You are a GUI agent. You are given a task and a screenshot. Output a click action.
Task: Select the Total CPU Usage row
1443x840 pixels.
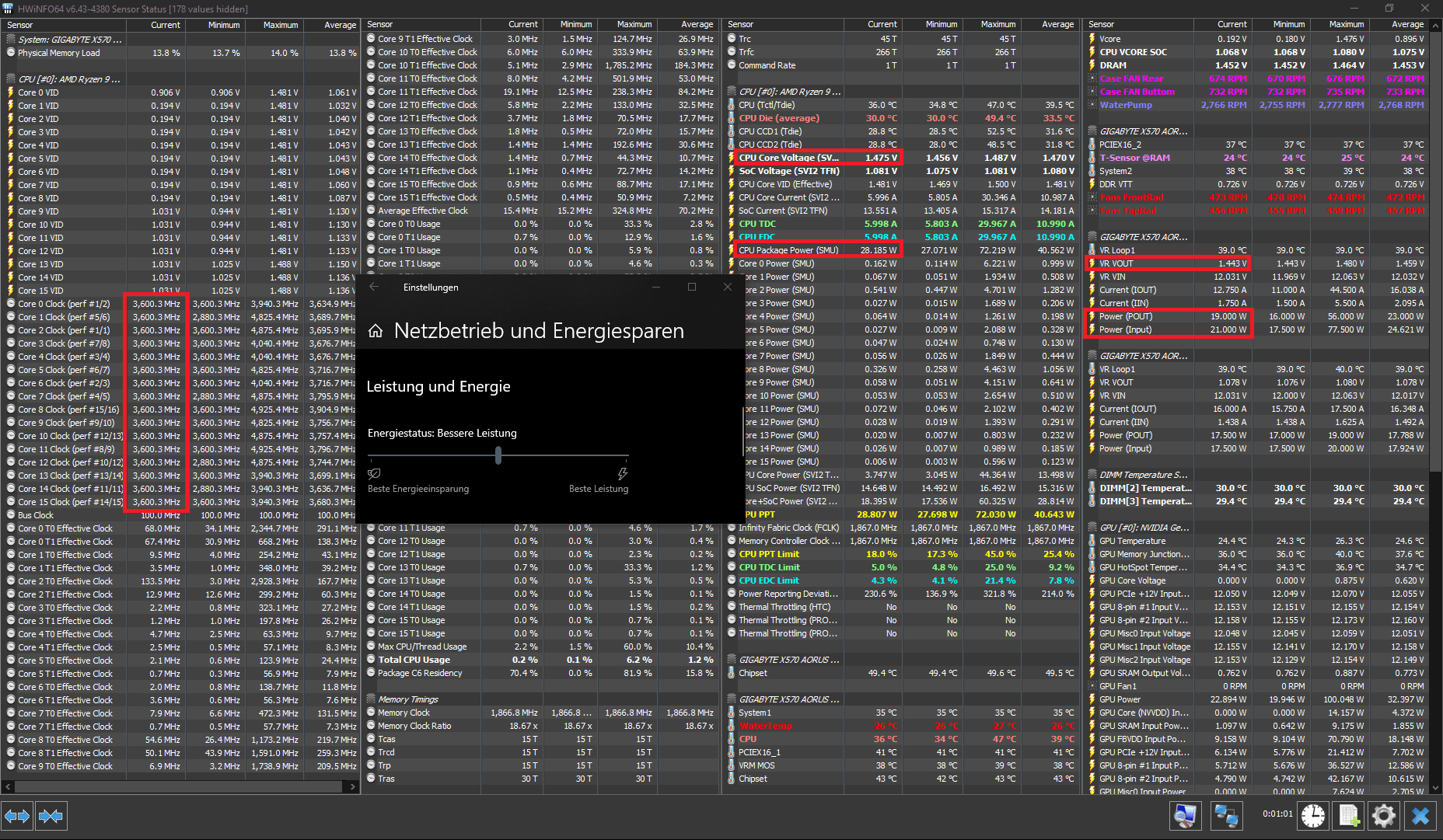(x=540, y=660)
